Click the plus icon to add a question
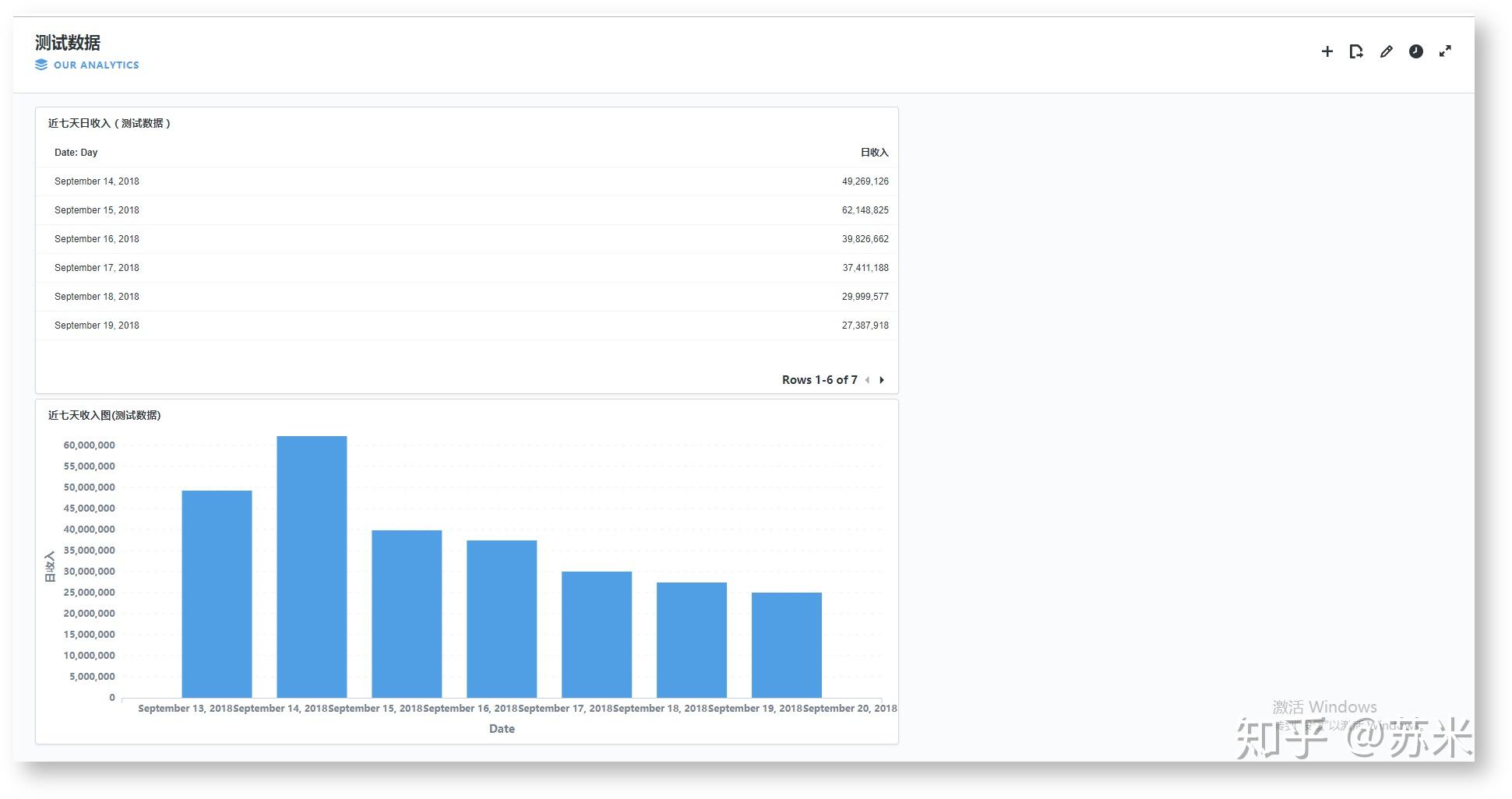1512x799 pixels. pos(1327,51)
